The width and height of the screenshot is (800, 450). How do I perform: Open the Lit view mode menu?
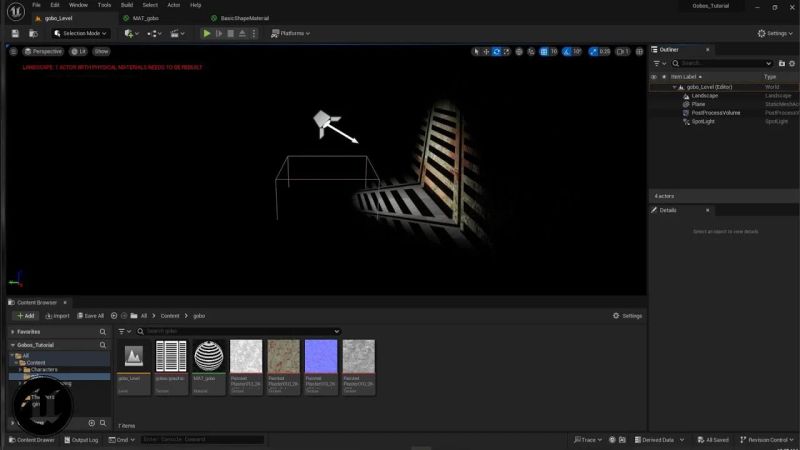[x=79, y=52]
